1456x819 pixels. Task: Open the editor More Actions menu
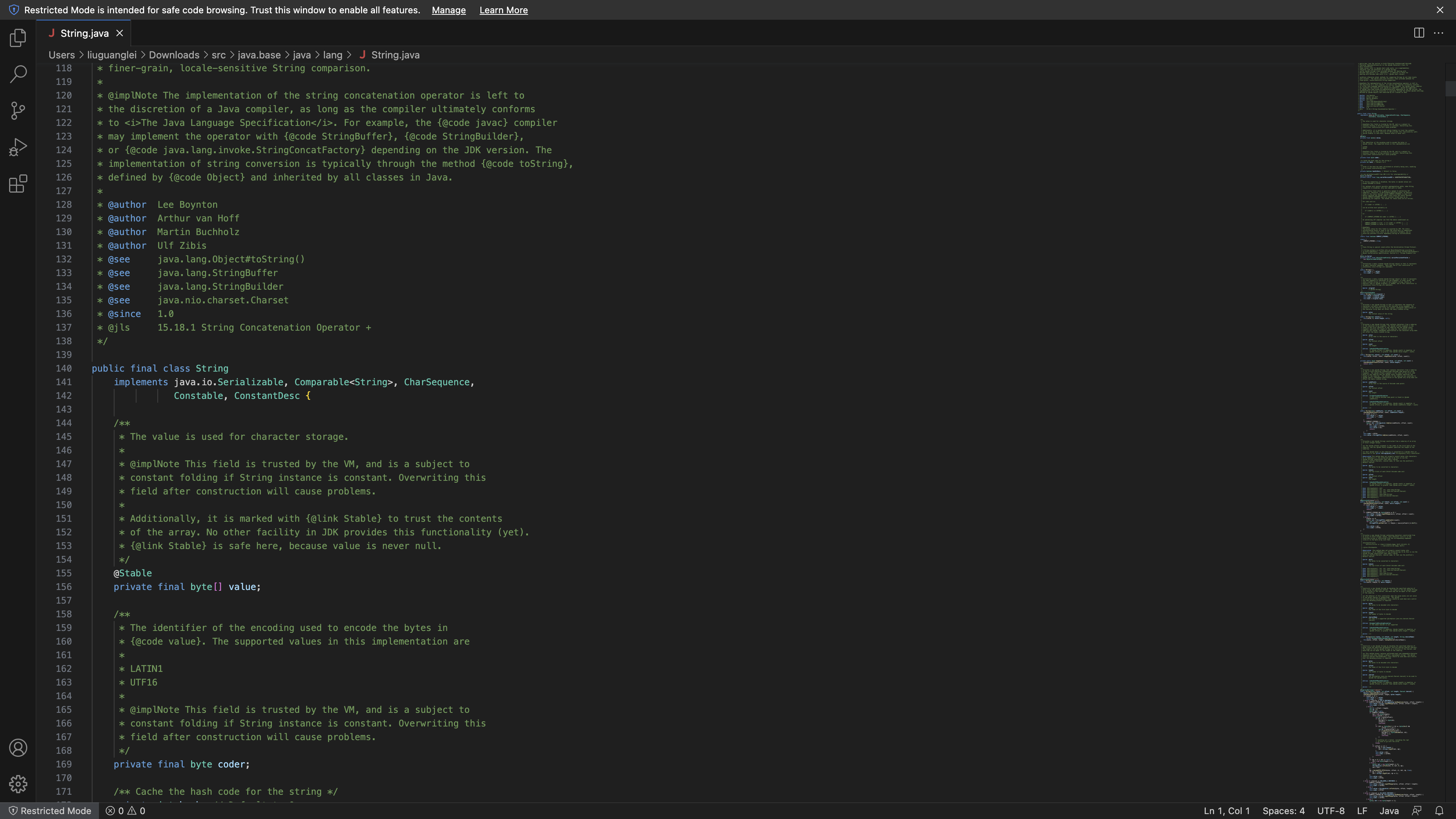1439,33
